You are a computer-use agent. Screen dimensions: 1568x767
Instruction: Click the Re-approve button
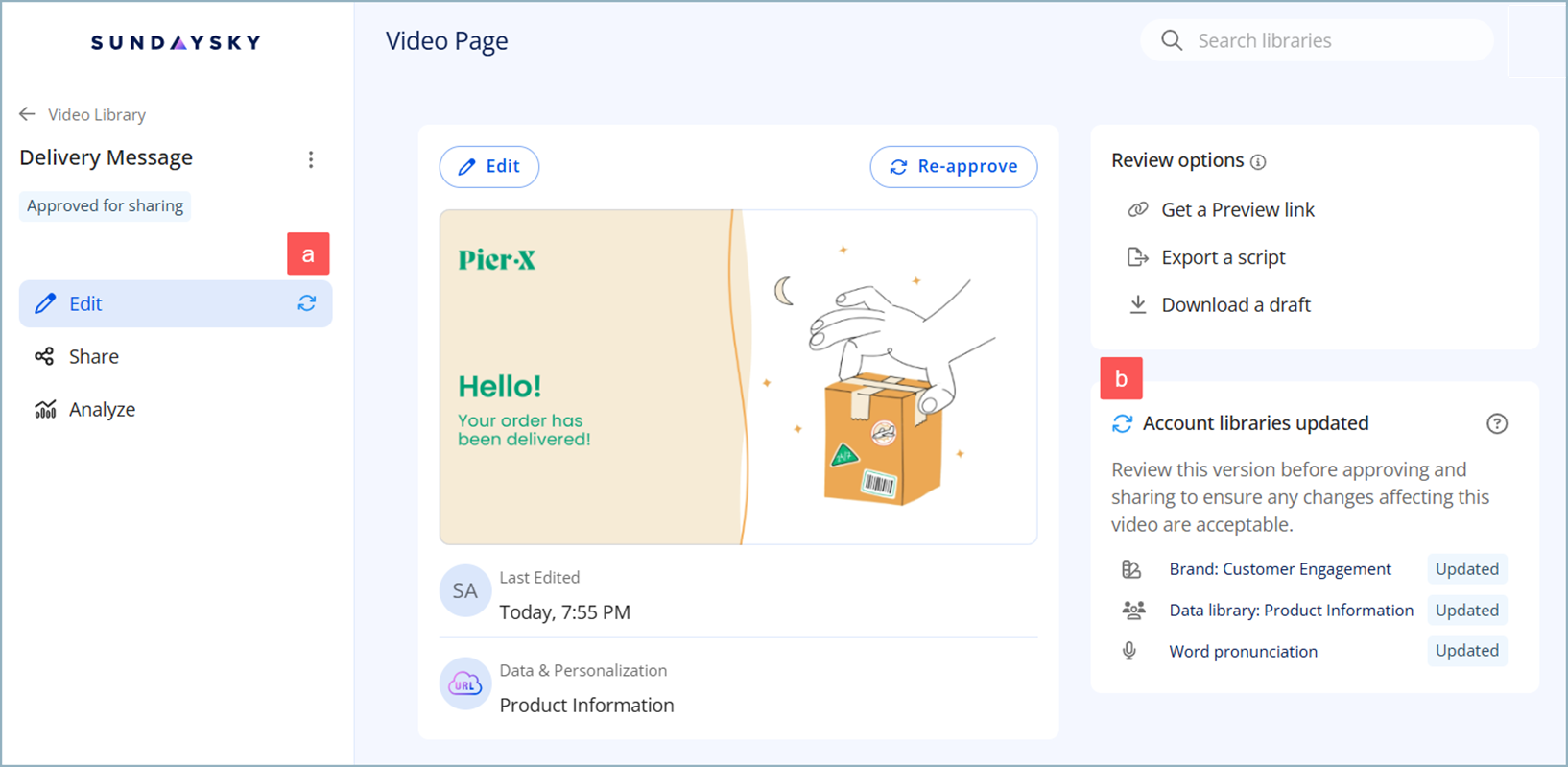(953, 166)
